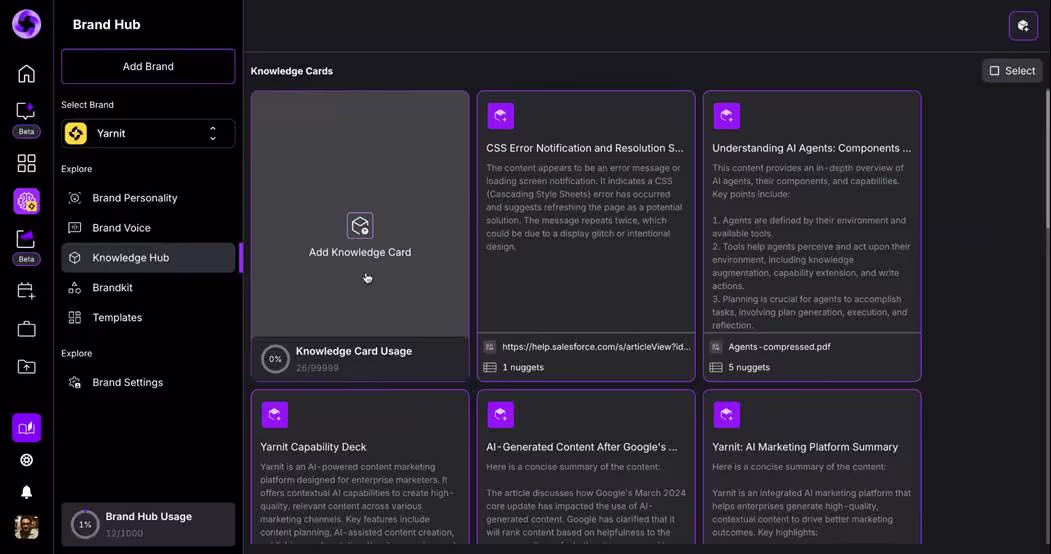Image resolution: width=1051 pixels, height=554 pixels.
Task: Open the Agents-compressed.pdf source
Action: coord(779,347)
